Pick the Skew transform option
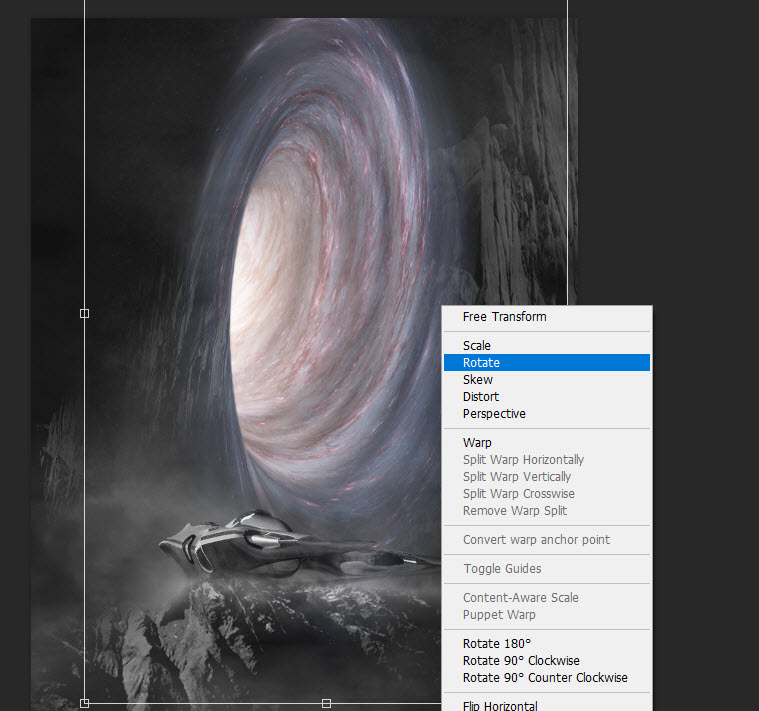This screenshot has width=759, height=711. (x=478, y=380)
